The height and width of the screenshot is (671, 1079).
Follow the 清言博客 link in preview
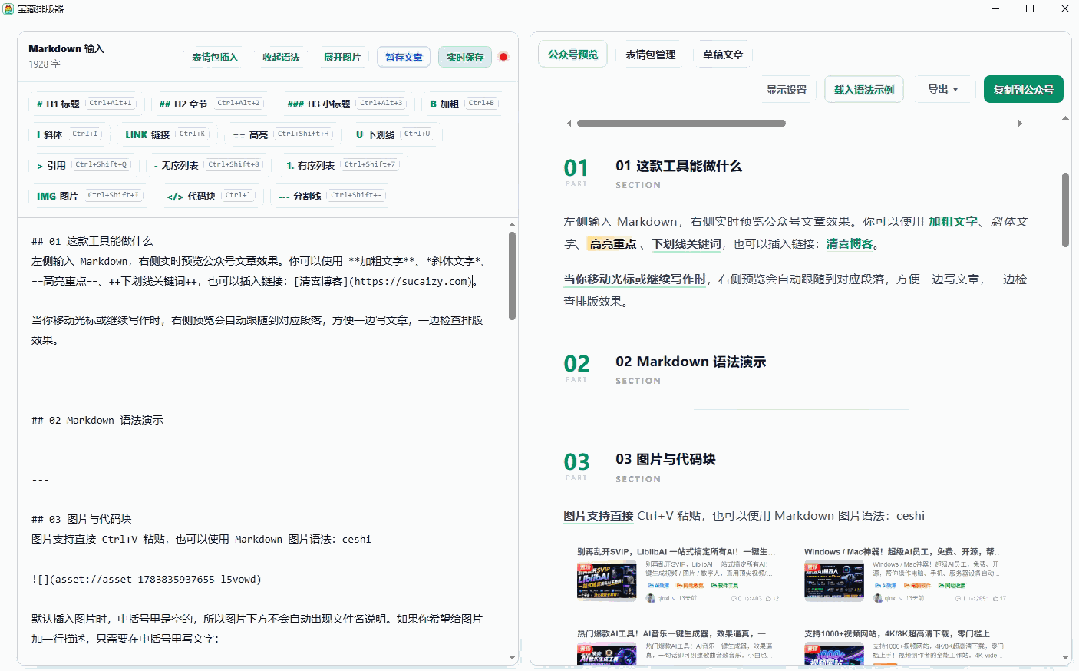tap(850, 244)
